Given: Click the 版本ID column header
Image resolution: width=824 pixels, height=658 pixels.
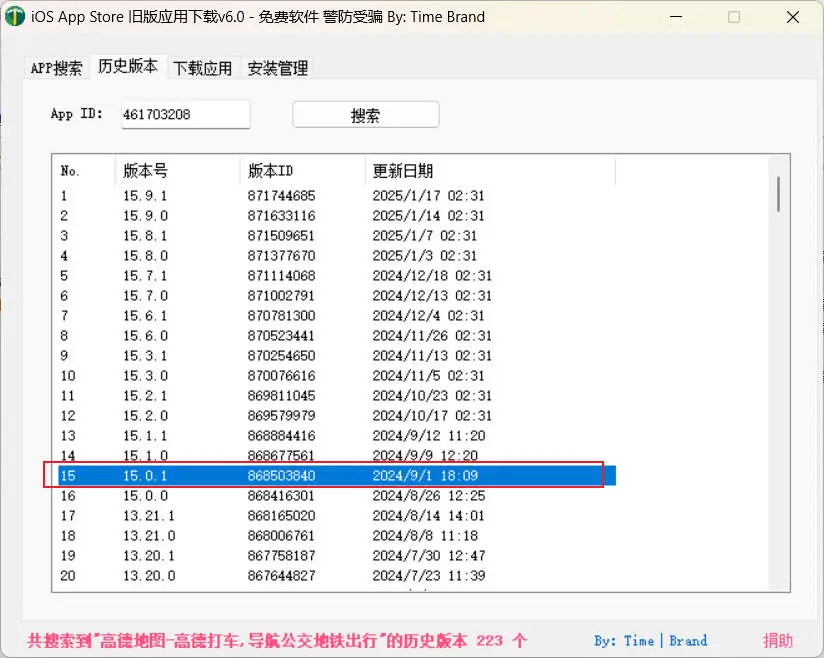Looking at the screenshot, I should point(268,170).
